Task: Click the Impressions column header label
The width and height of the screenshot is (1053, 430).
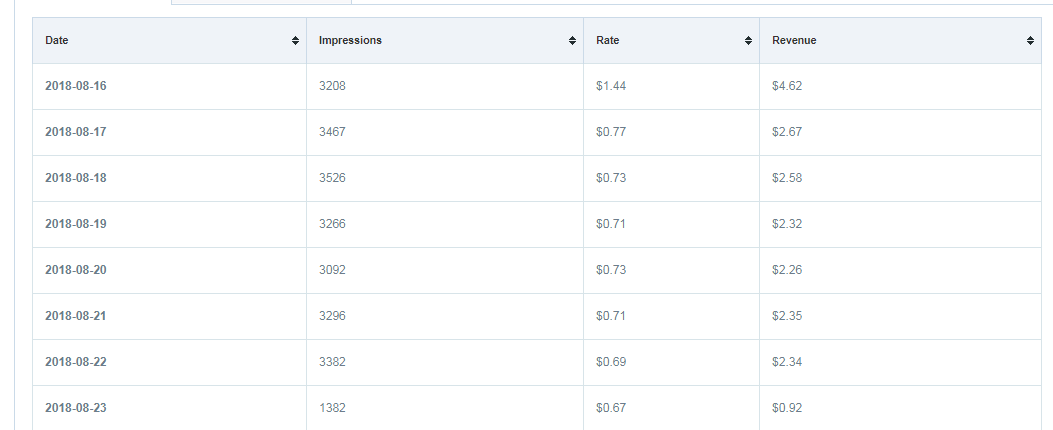Action: pyautogui.click(x=350, y=41)
